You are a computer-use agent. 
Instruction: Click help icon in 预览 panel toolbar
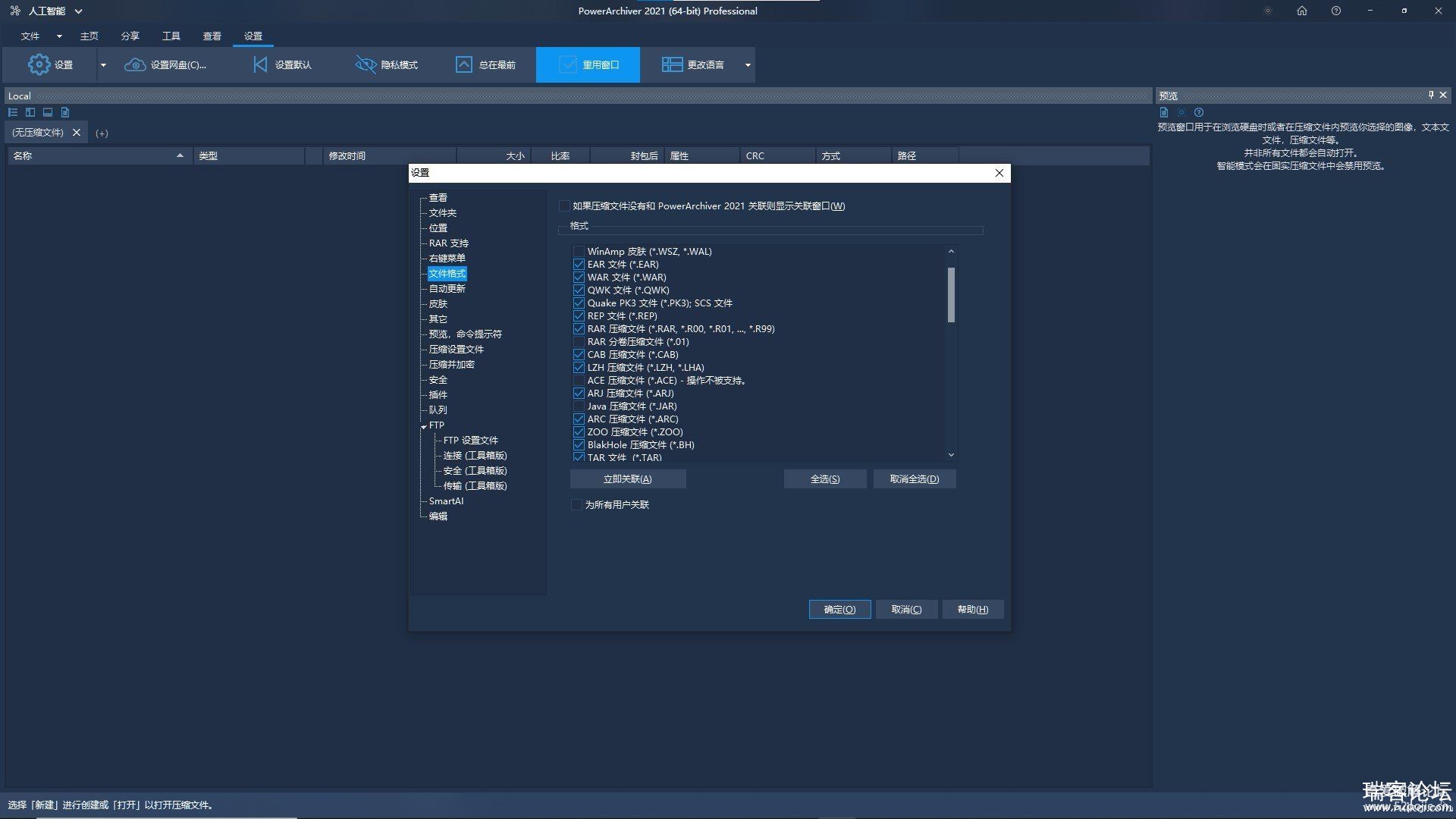point(1199,112)
